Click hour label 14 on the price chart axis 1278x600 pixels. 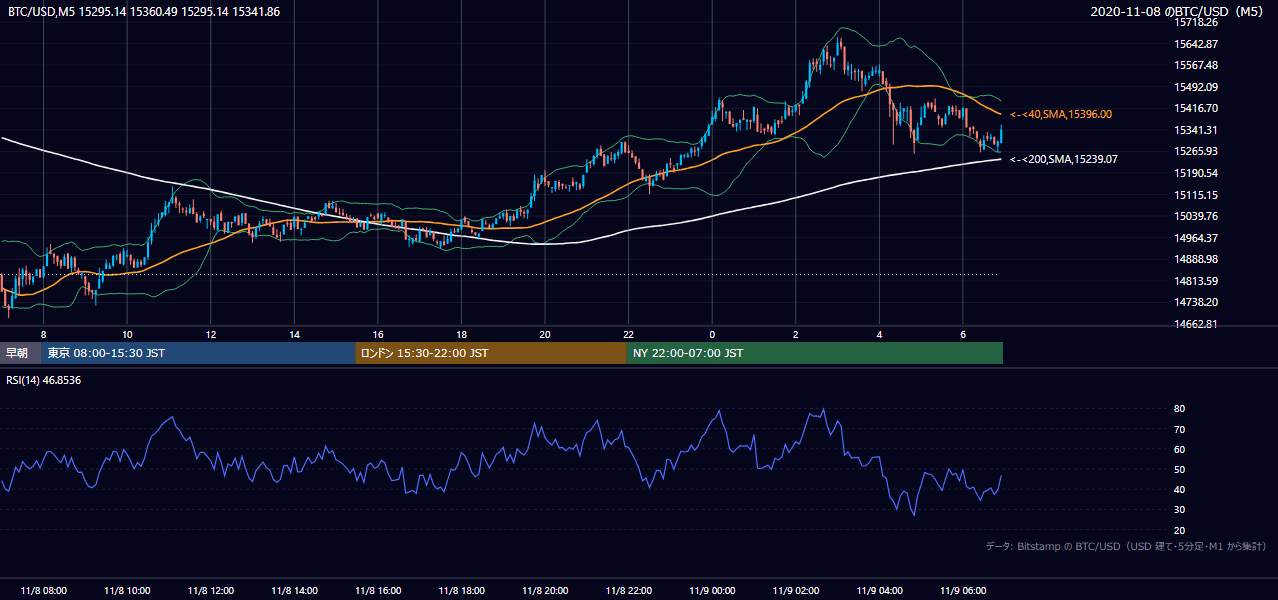(x=295, y=333)
